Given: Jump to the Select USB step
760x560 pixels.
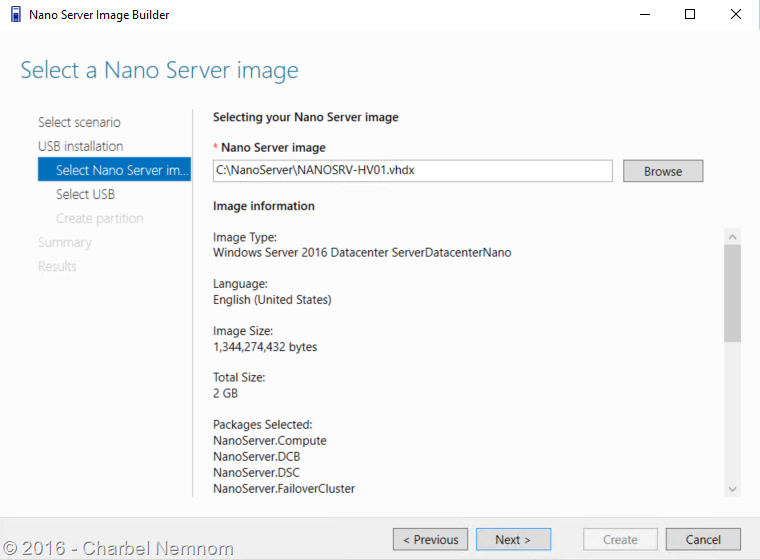Looking at the screenshot, I should [x=85, y=194].
